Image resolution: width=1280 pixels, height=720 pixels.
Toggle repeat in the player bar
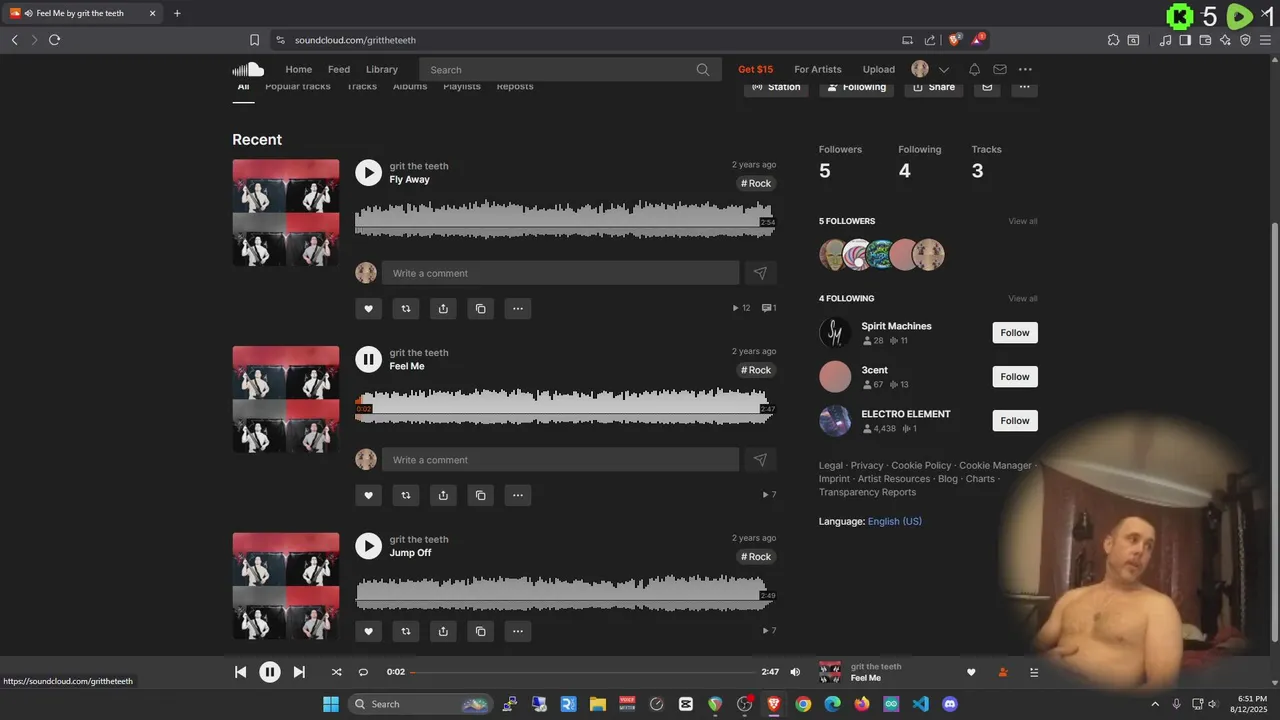click(363, 672)
